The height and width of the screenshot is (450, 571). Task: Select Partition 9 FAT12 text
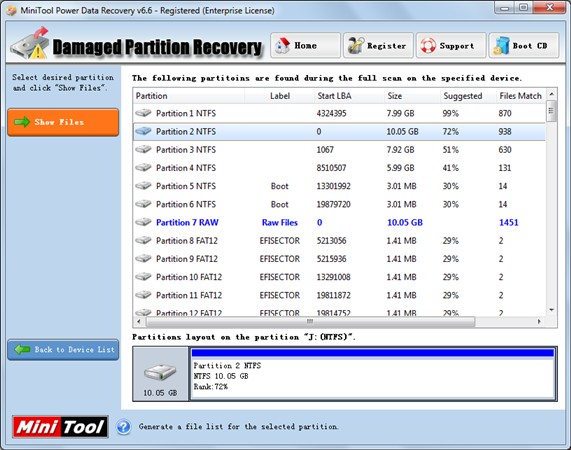(x=187, y=259)
